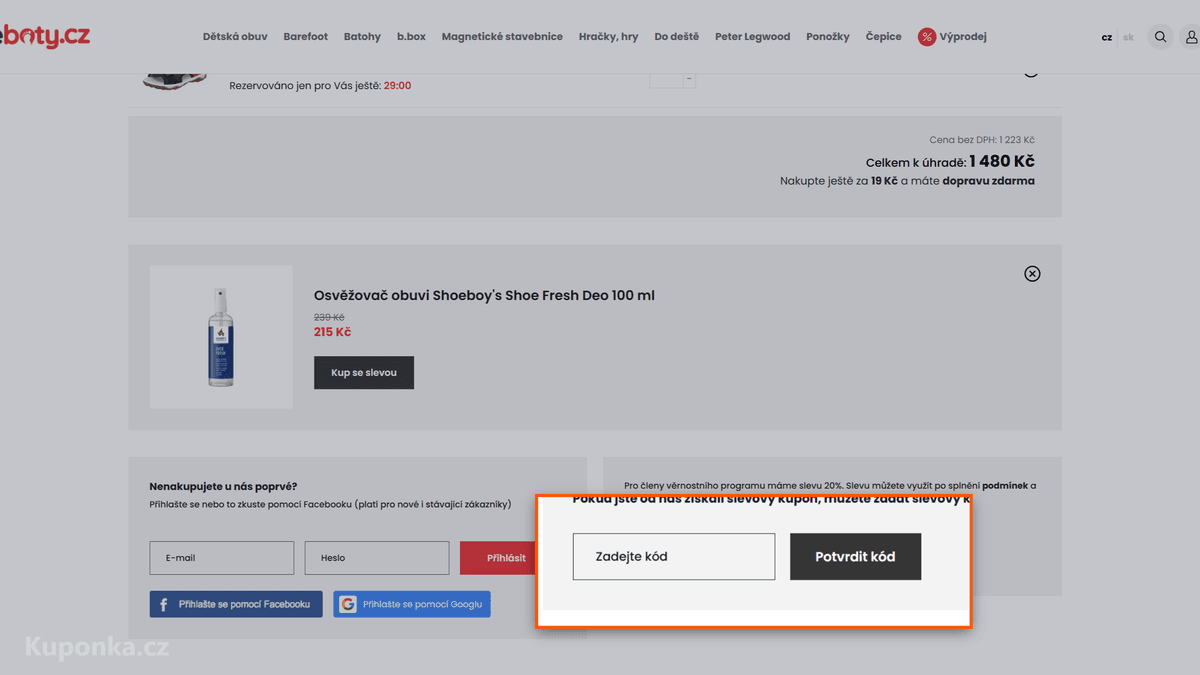Image resolution: width=1200 pixels, height=675 pixels.
Task: Click Potvrdit kód button
Action: click(x=855, y=557)
